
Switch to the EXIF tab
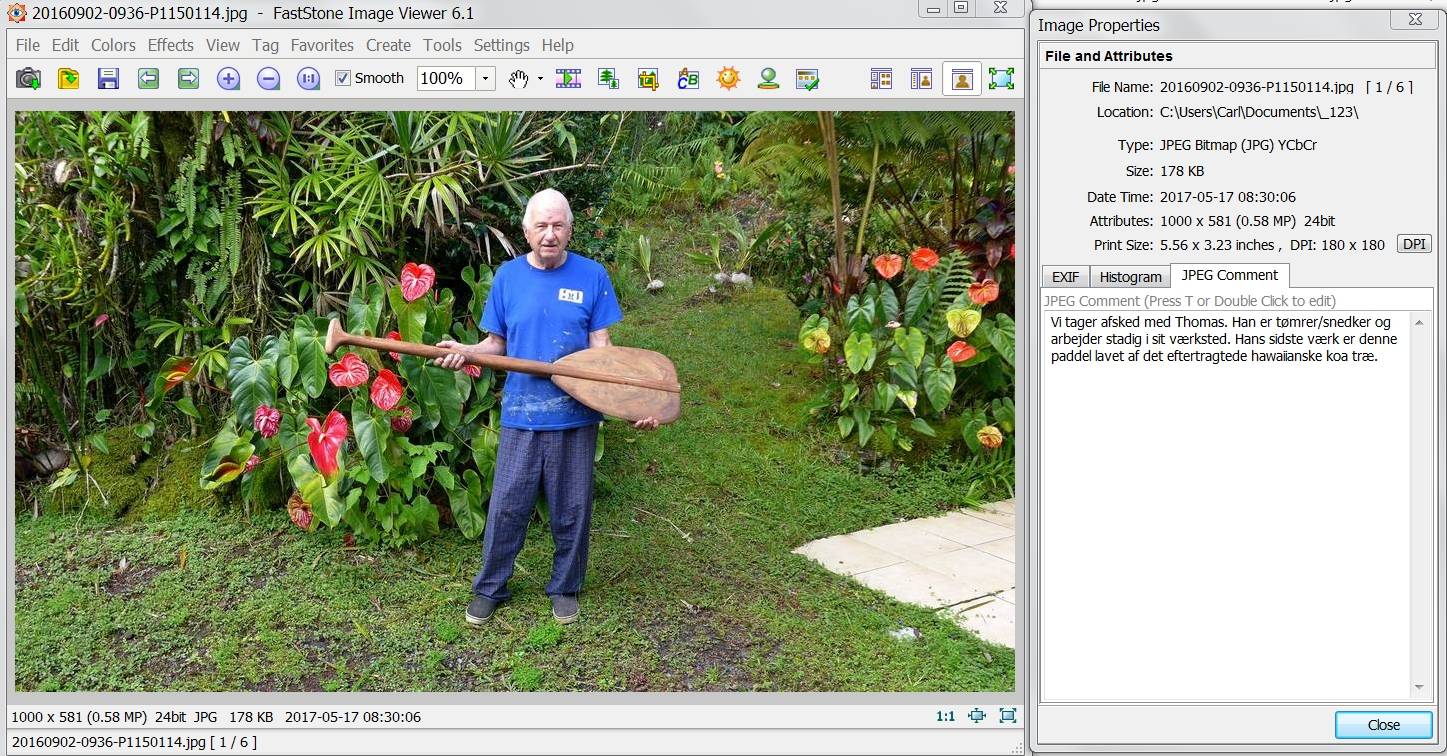pos(1065,277)
